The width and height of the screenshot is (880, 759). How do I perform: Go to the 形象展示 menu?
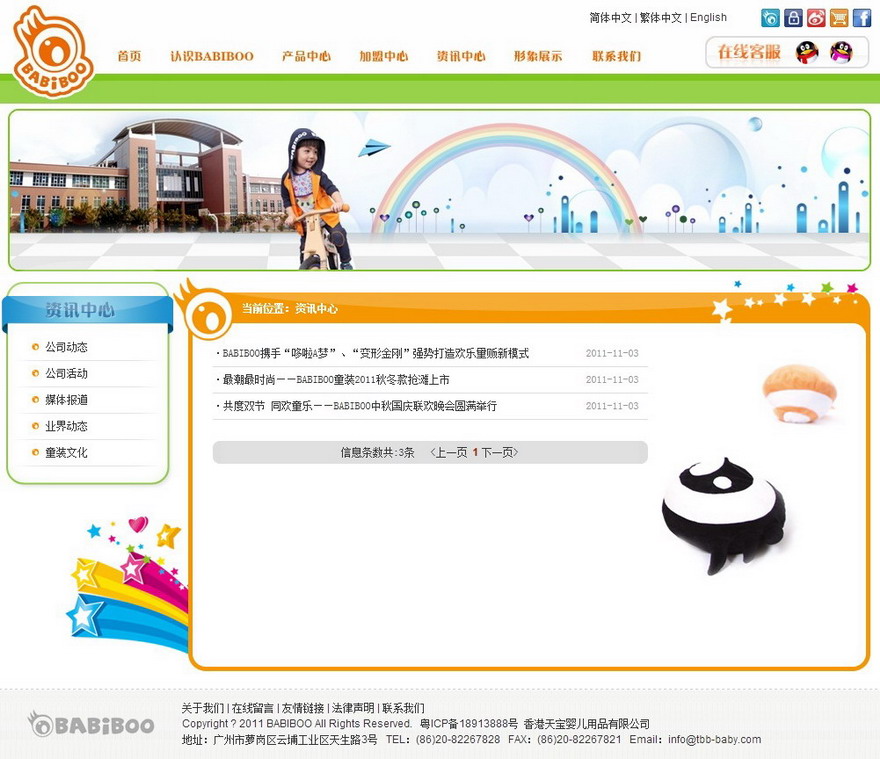pos(538,56)
